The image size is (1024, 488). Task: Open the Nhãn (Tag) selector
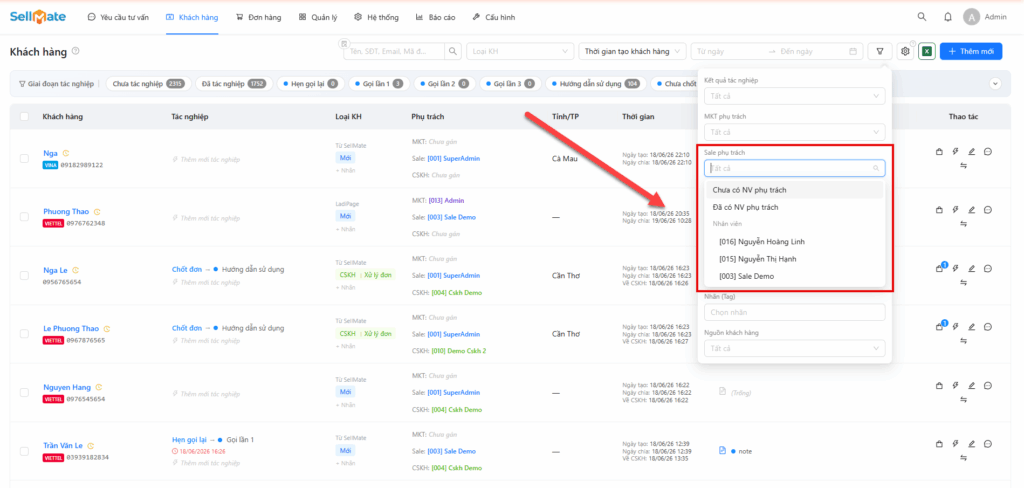pos(794,312)
